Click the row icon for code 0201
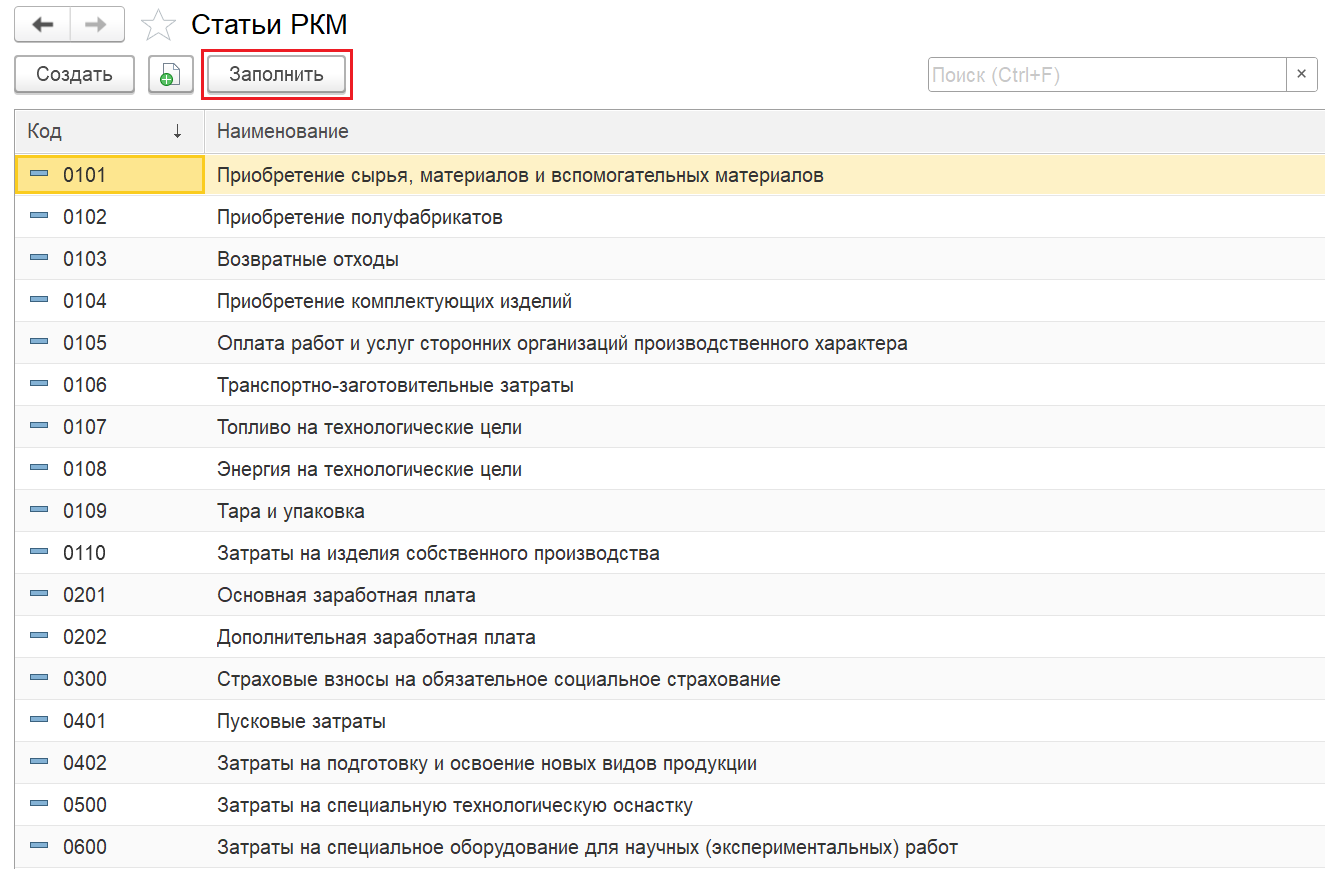This screenshot has width=1325, height=869. [x=39, y=594]
